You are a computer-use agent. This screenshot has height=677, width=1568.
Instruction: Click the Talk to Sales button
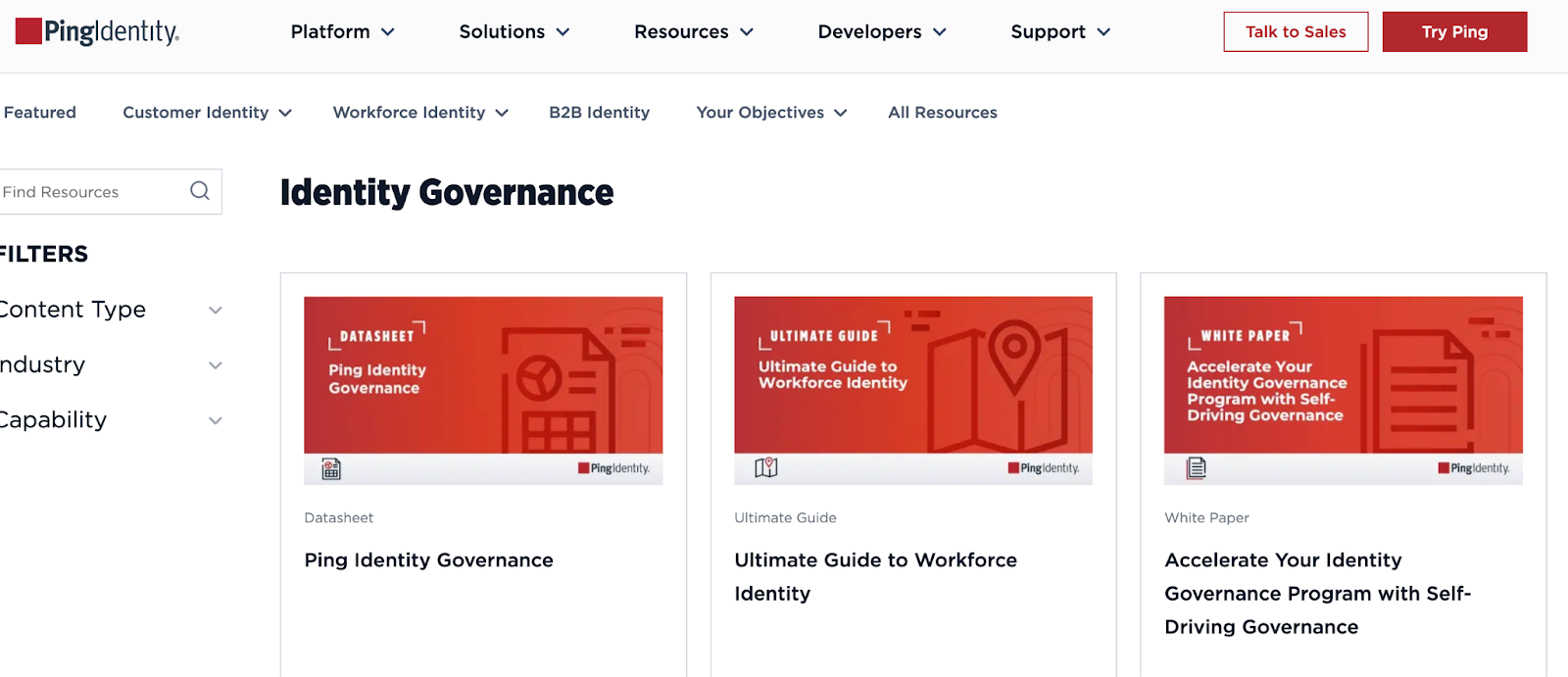point(1296,32)
